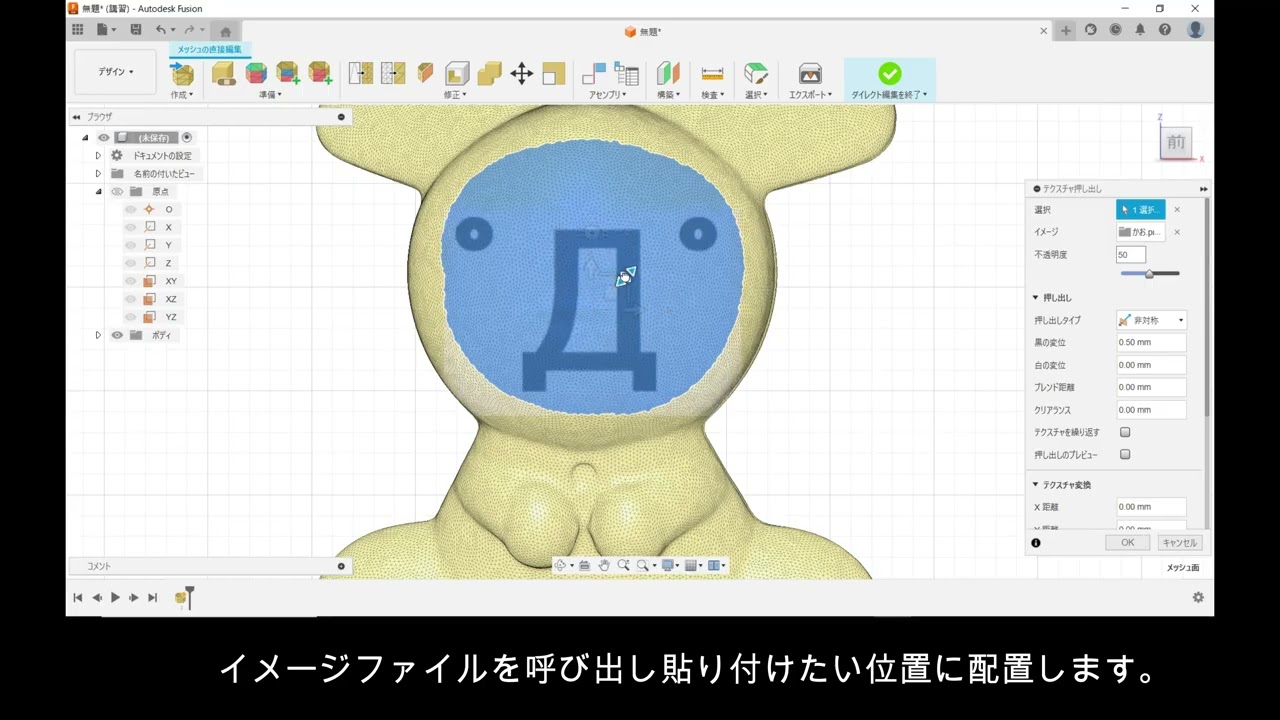Select the pan hand tool
The image size is (1280, 720).
pyautogui.click(x=604, y=565)
